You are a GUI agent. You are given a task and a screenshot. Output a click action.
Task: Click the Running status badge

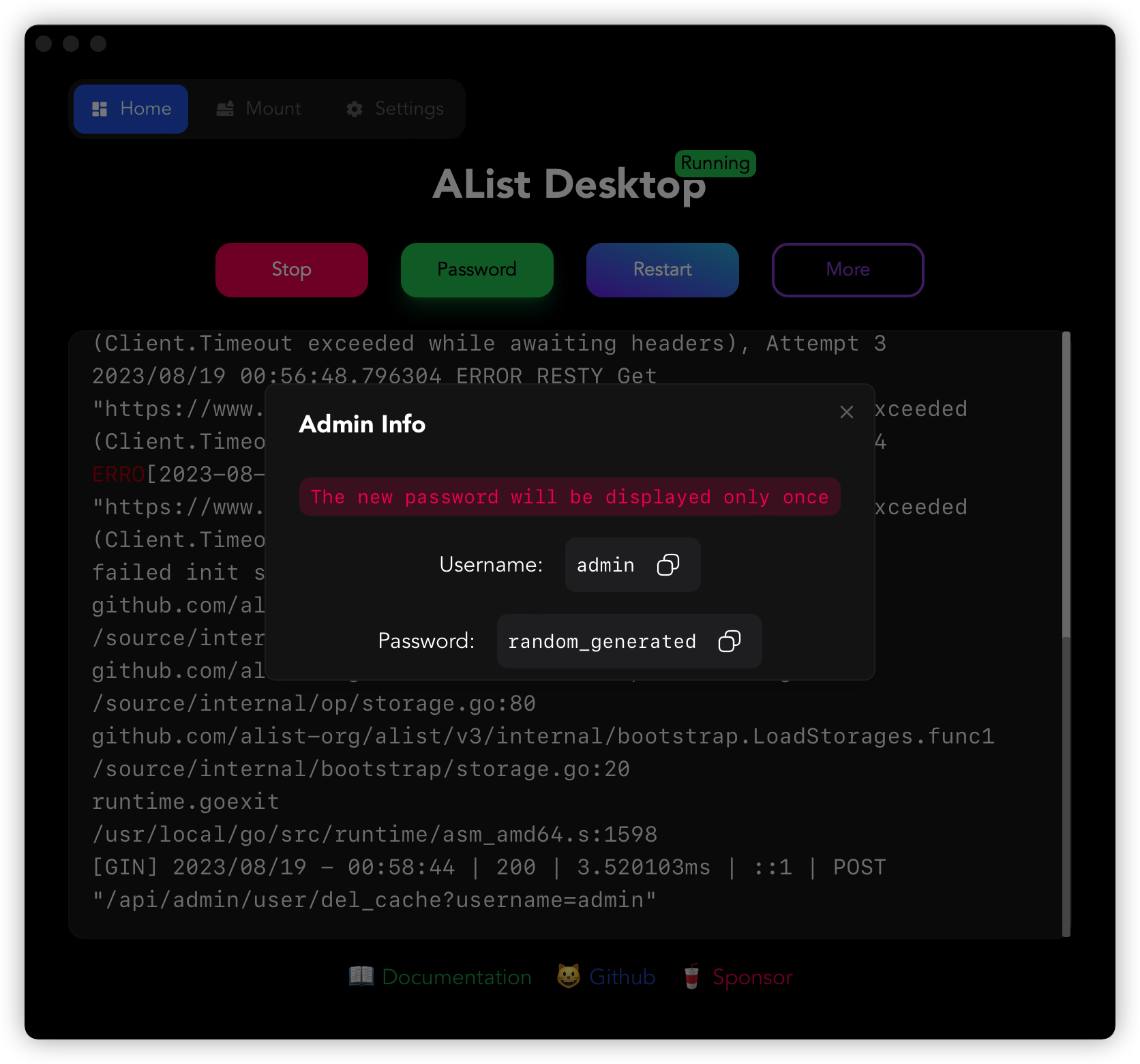[x=715, y=164]
